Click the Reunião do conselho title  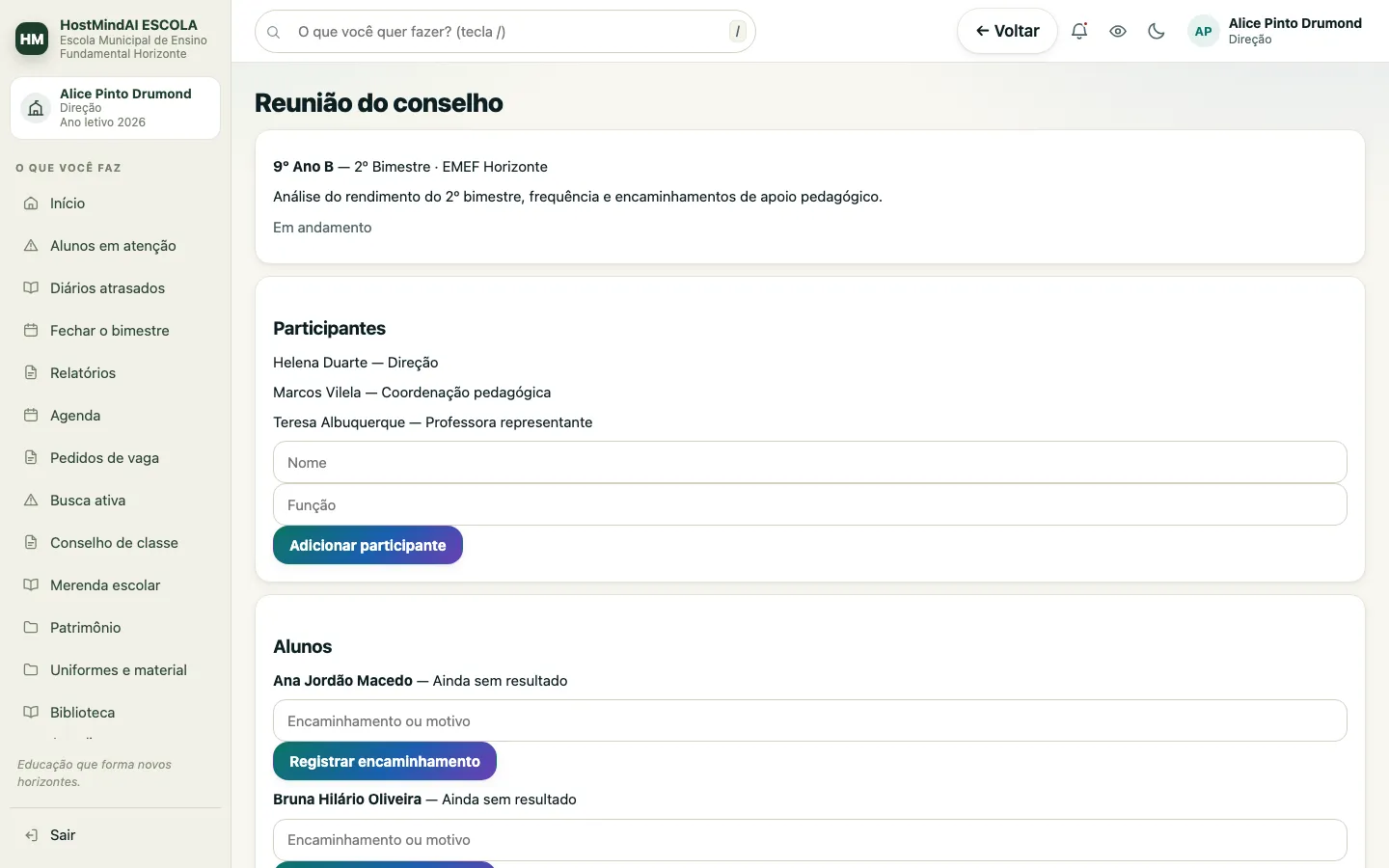click(x=378, y=103)
